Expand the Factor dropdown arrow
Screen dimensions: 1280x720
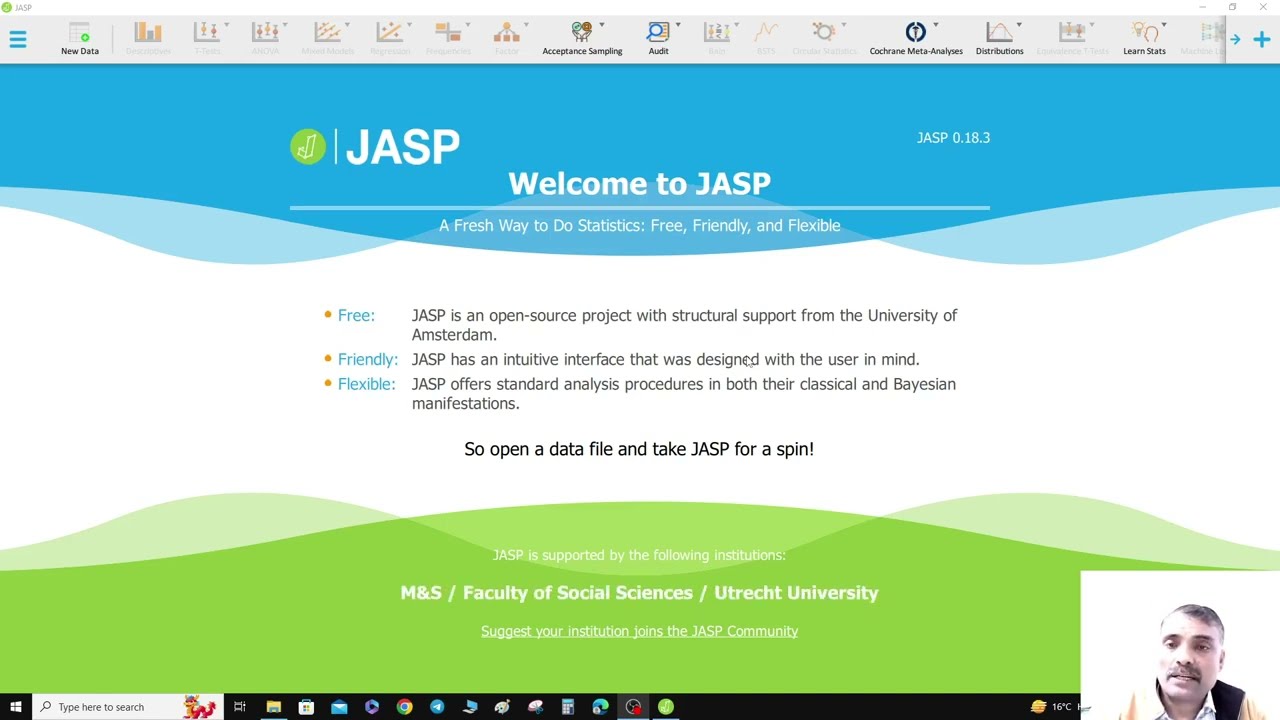[x=526, y=25]
